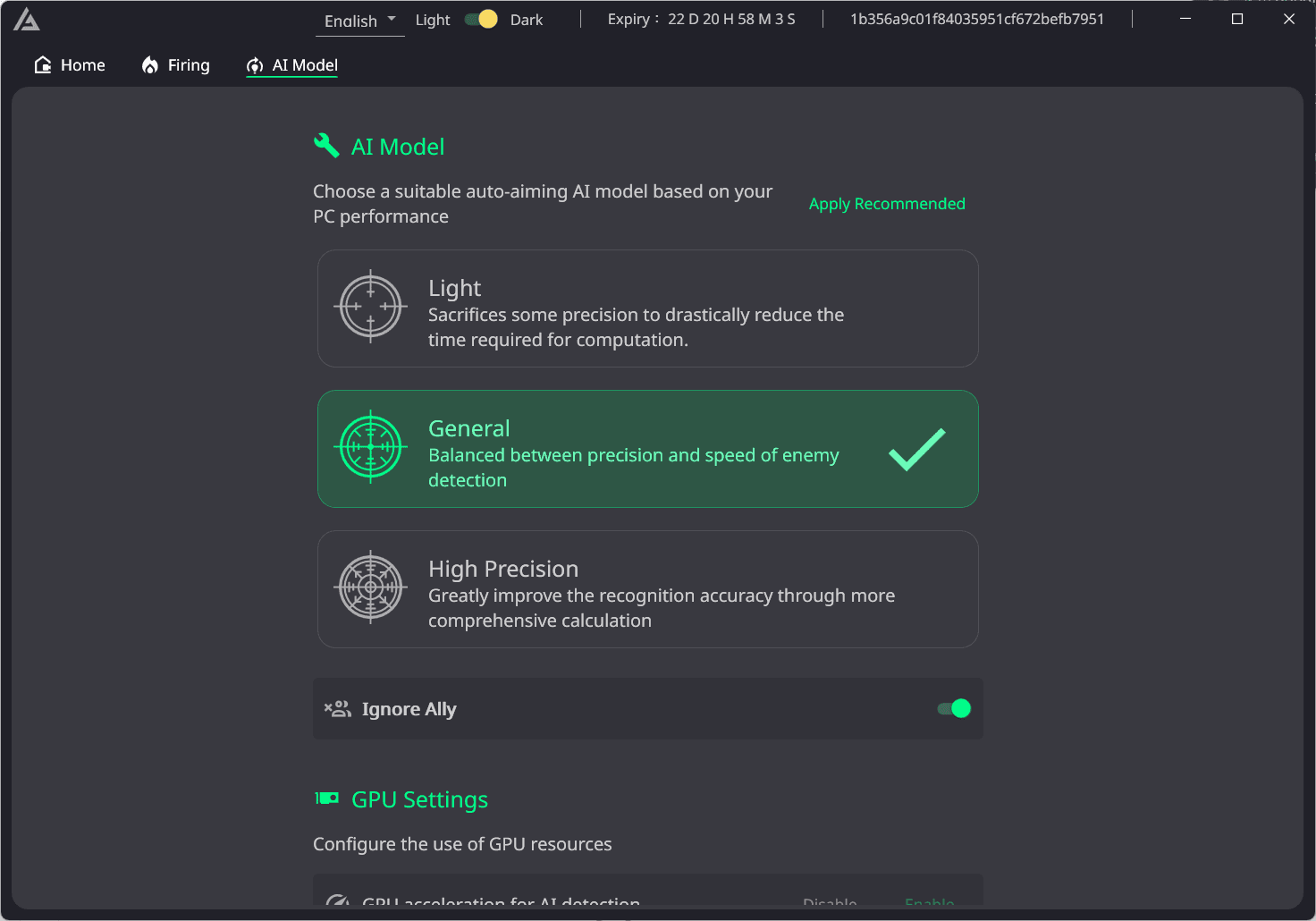Click the GPU Settings graphics card icon
Screen dimensions: 1316x921
(x=327, y=798)
